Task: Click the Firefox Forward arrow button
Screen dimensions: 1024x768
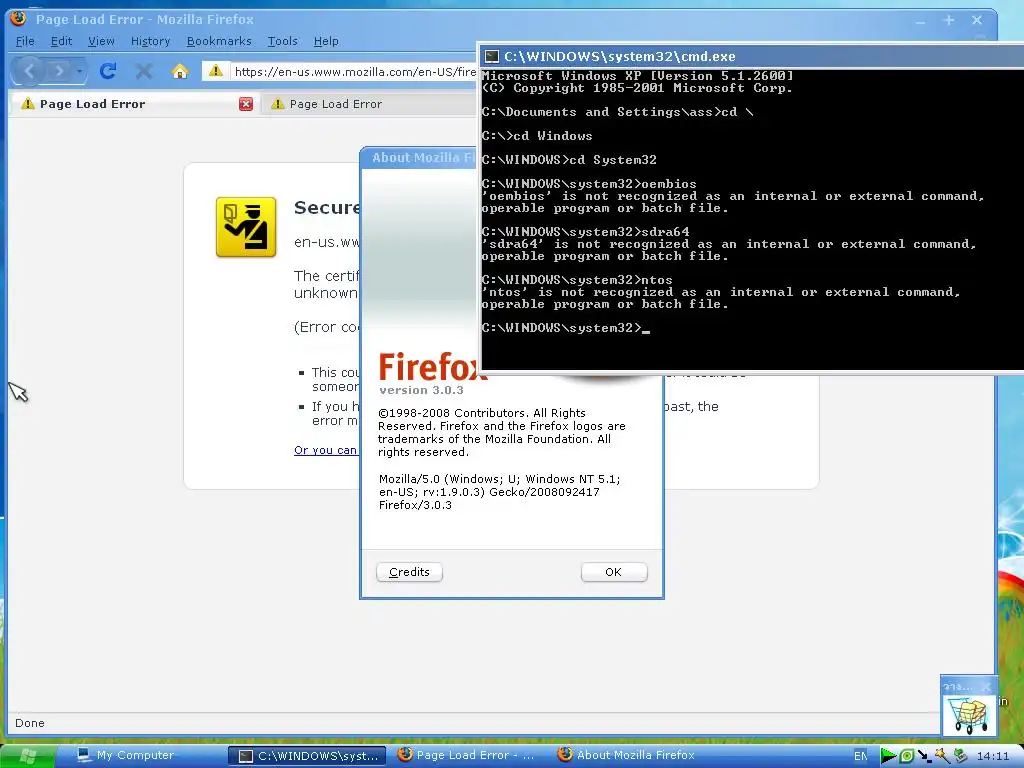Action: tap(59, 71)
